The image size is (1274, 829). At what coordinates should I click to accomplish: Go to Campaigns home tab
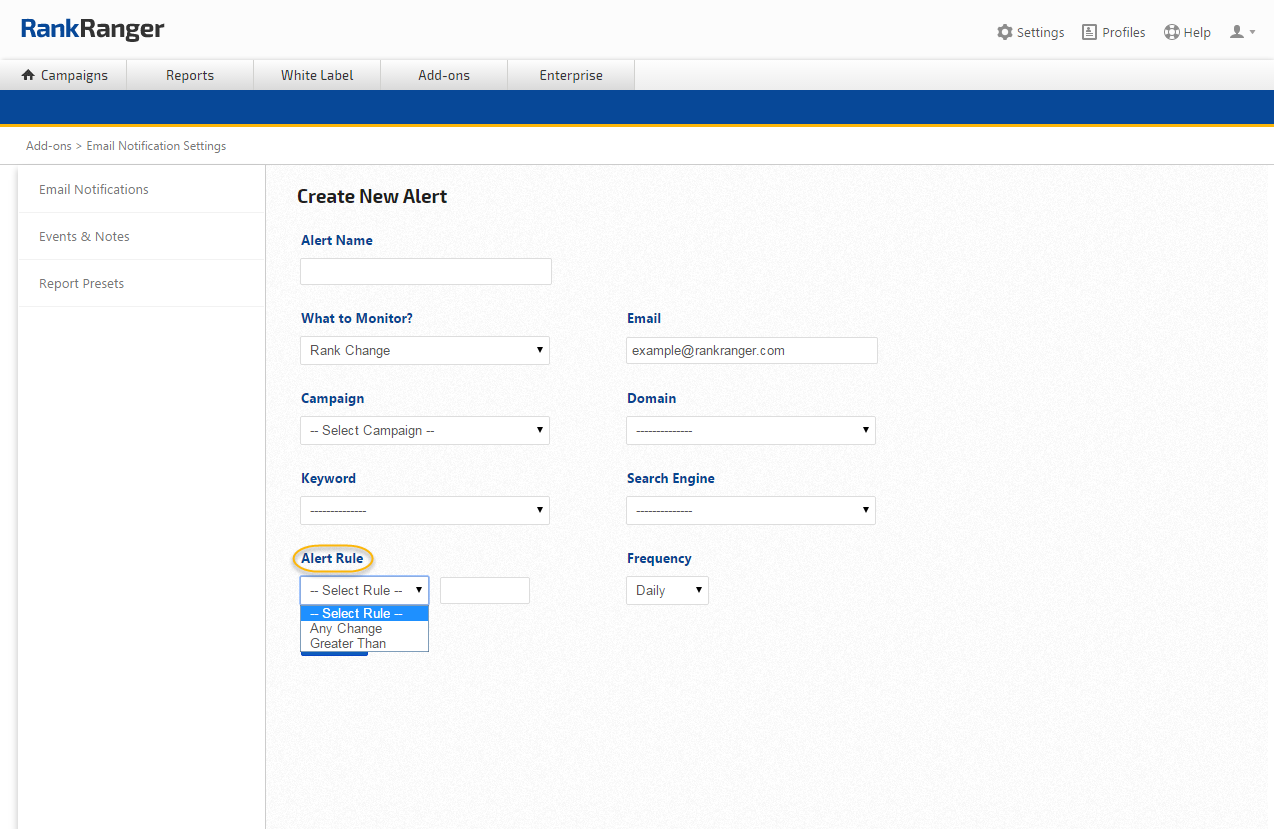coord(64,75)
